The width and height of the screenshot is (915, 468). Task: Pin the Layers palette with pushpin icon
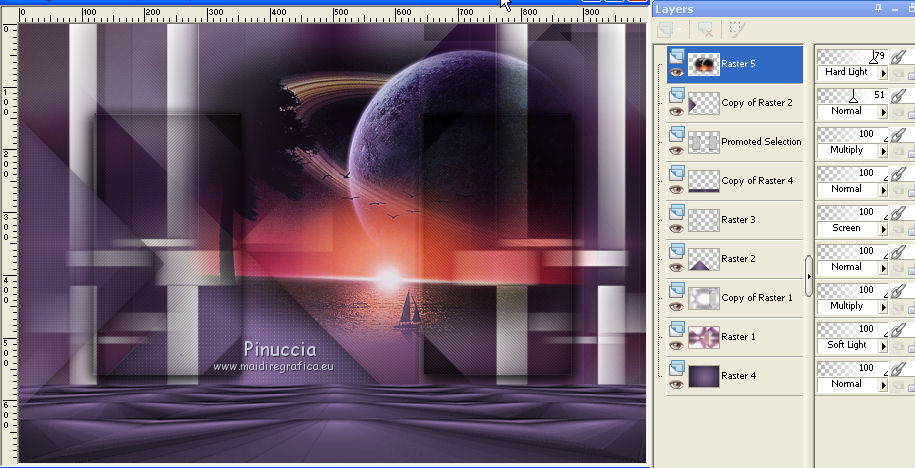[x=878, y=9]
